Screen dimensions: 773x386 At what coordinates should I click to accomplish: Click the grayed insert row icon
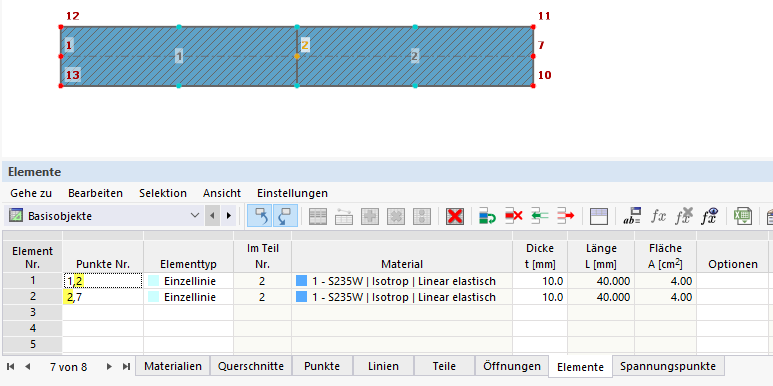click(x=344, y=216)
